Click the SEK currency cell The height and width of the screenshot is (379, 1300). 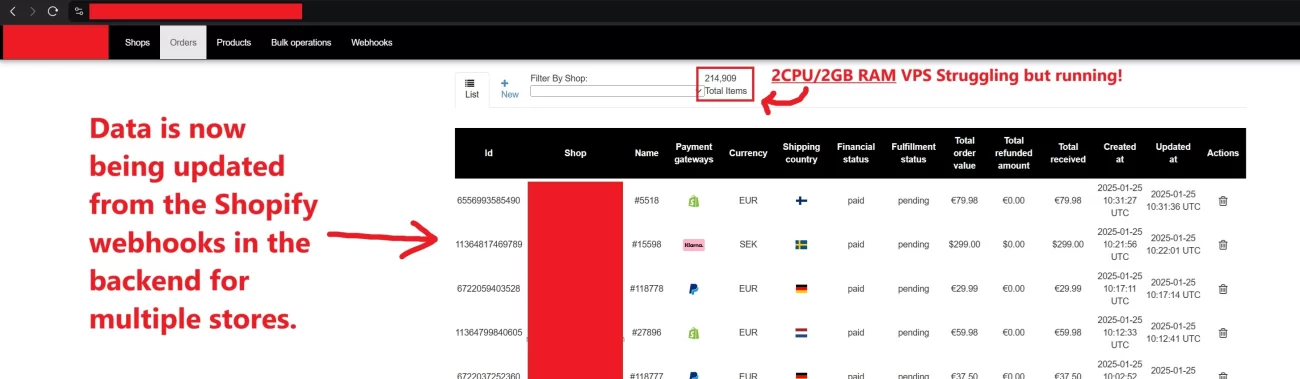748,244
